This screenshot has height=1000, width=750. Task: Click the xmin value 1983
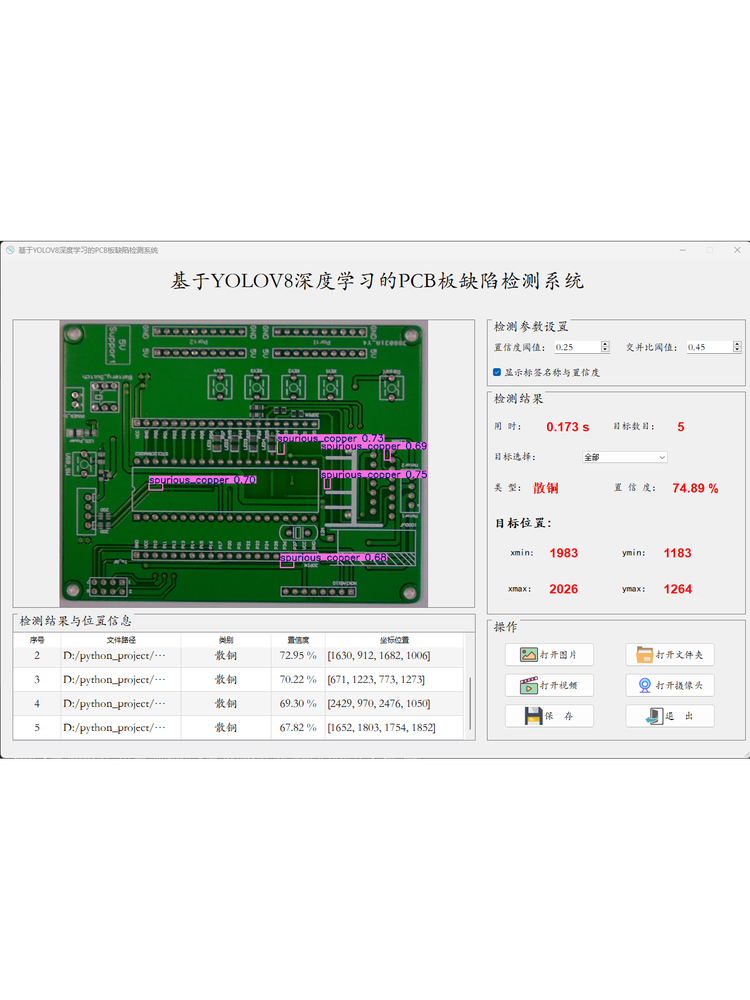point(564,553)
